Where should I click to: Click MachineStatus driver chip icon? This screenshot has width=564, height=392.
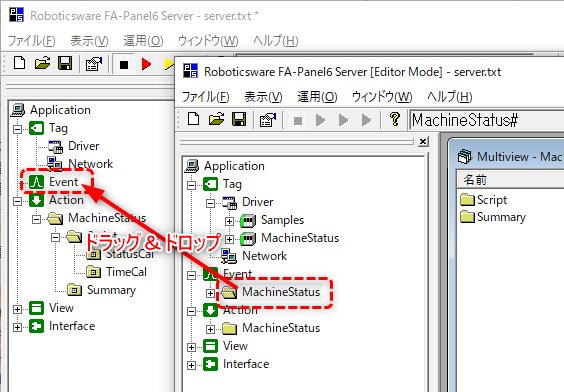(248, 238)
